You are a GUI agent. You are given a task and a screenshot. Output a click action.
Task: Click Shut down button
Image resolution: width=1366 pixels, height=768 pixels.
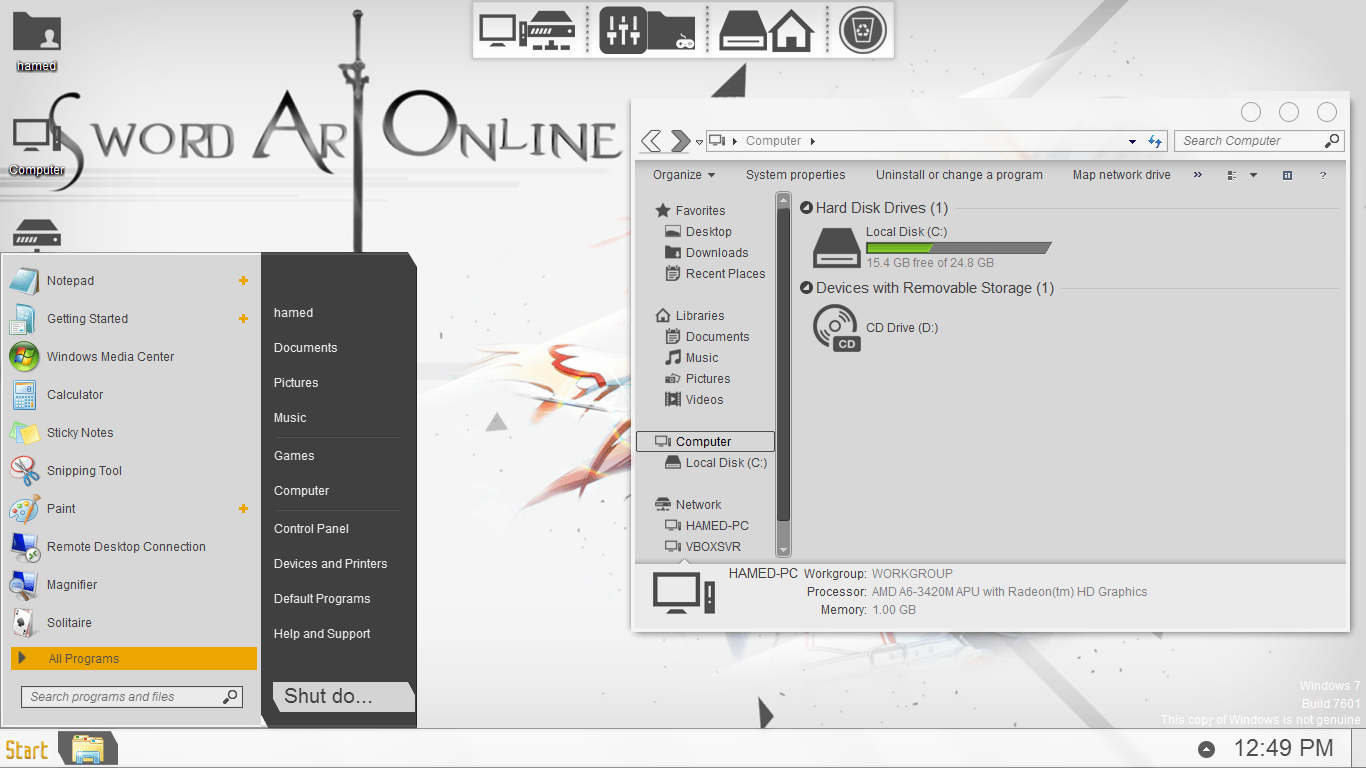342,697
